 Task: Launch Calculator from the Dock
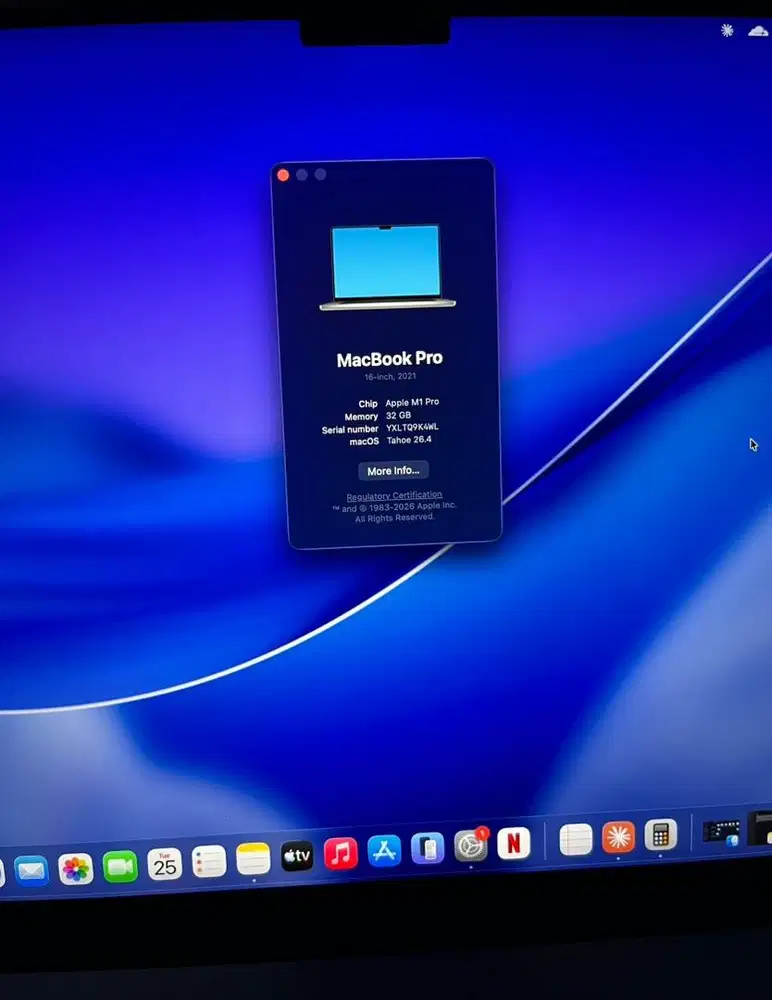(660, 834)
